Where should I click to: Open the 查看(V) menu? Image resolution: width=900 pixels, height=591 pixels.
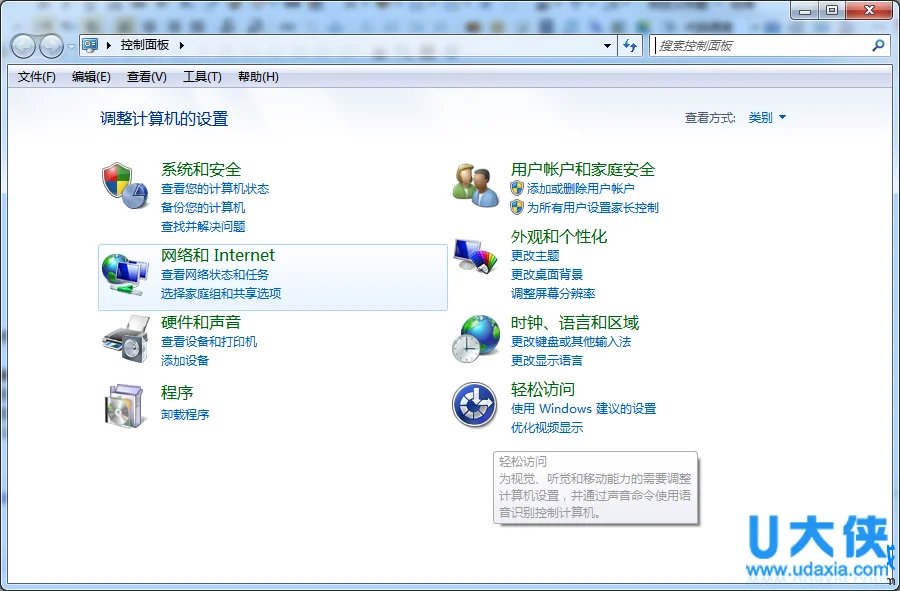(146, 77)
